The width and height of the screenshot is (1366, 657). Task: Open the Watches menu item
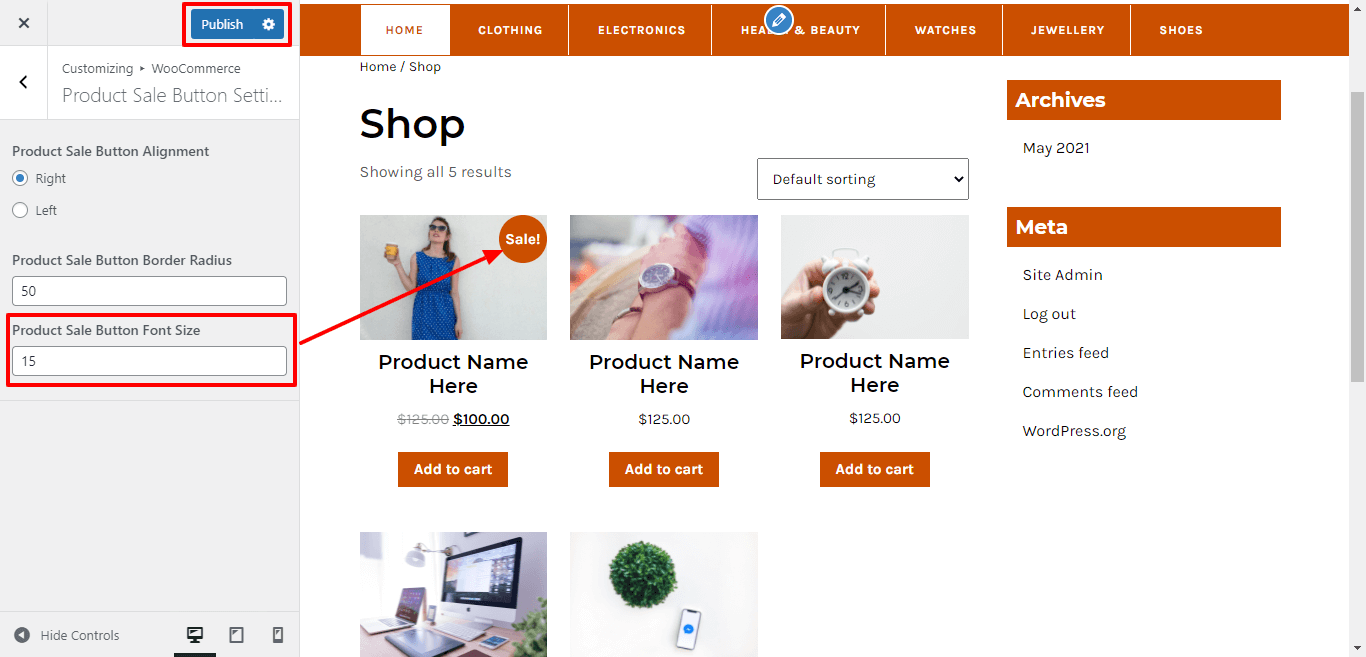[945, 30]
